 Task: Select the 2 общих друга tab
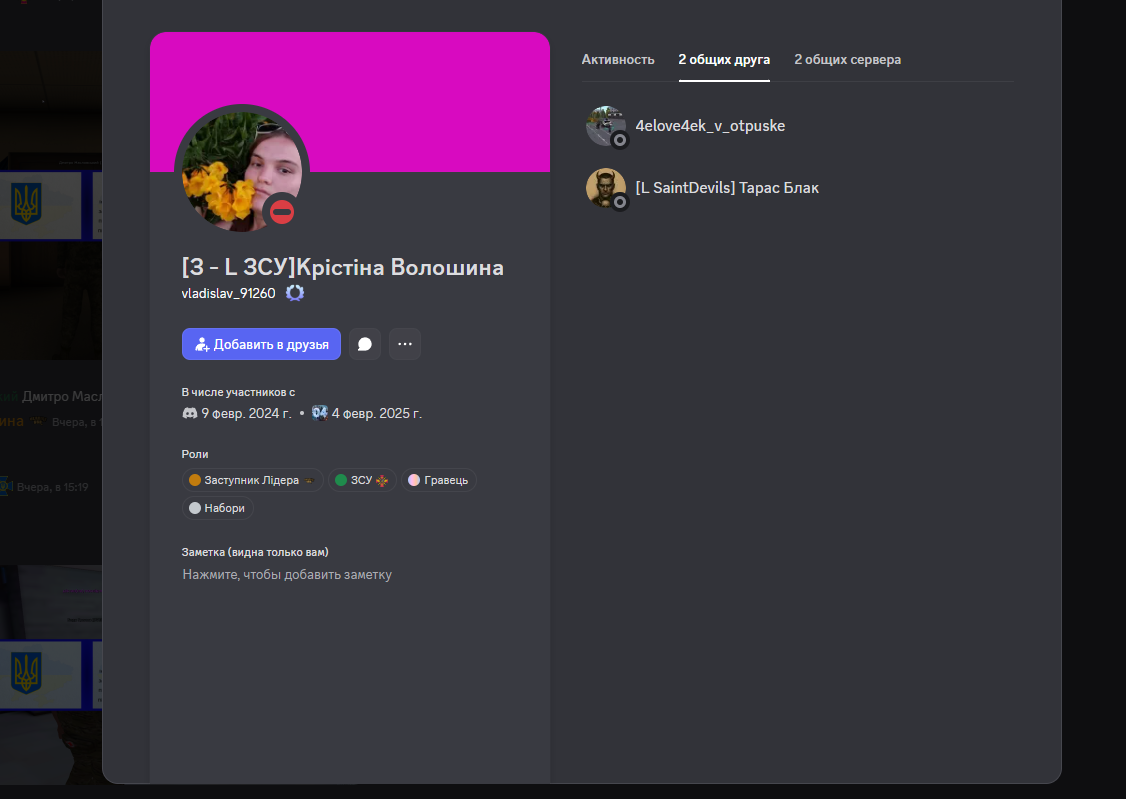(724, 60)
